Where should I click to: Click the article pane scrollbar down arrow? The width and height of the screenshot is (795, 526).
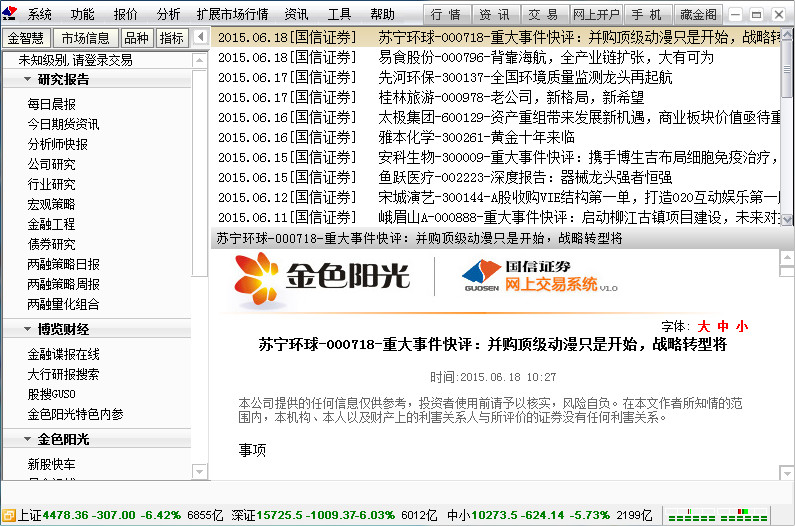[x=786, y=473]
